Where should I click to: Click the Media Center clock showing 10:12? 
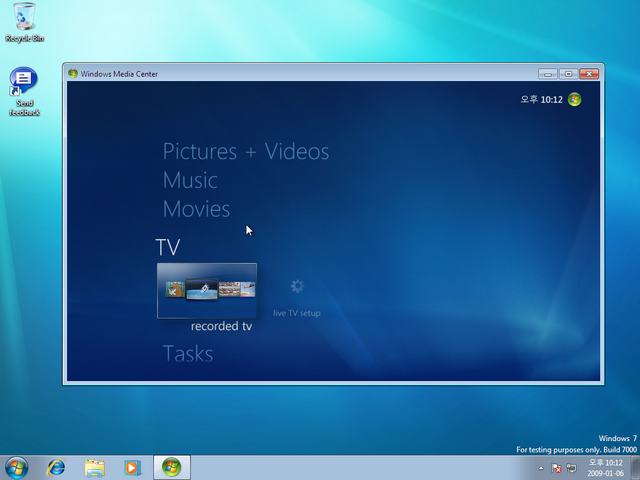click(542, 100)
